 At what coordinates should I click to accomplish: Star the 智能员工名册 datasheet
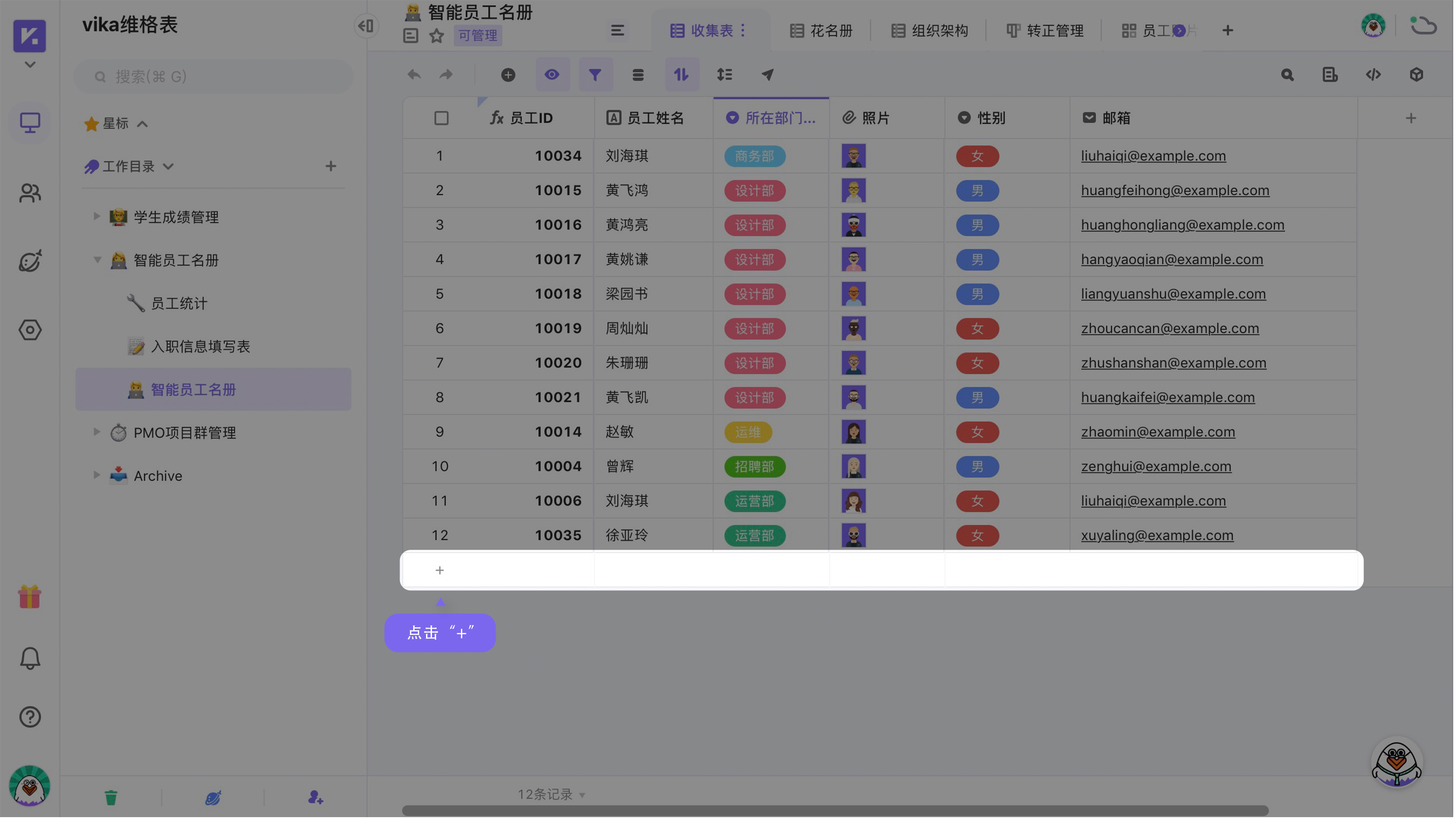click(437, 36)
